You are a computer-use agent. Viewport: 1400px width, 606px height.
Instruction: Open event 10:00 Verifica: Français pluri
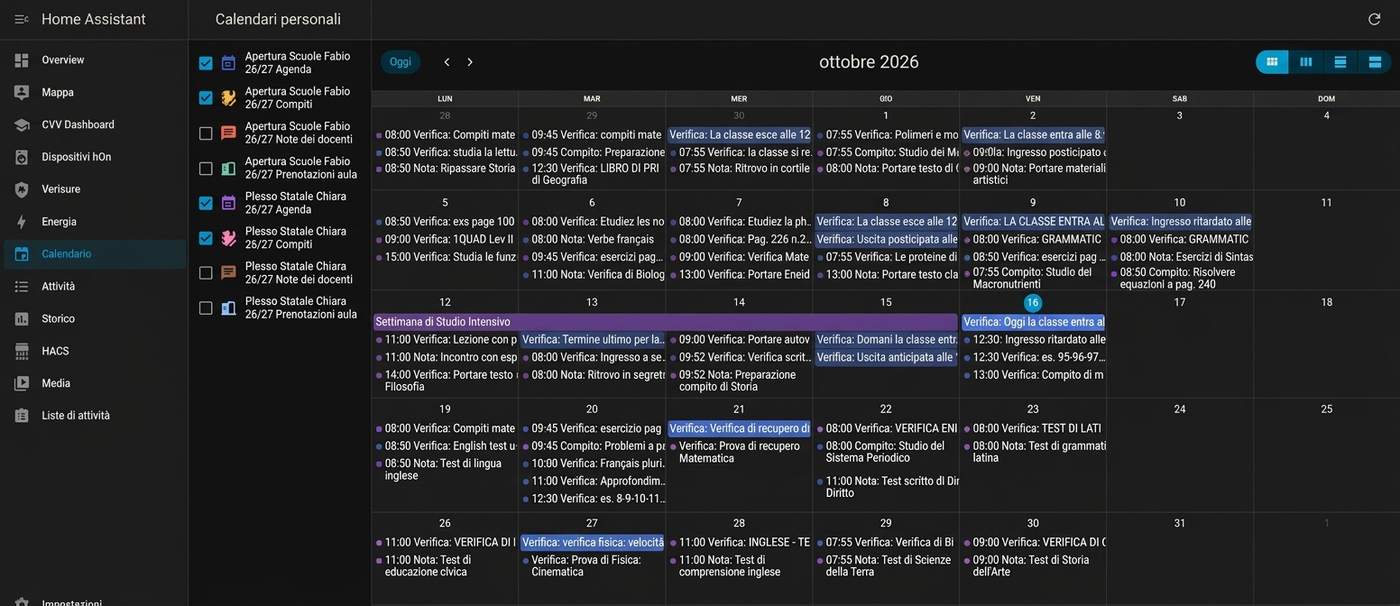tap(592, 464)
